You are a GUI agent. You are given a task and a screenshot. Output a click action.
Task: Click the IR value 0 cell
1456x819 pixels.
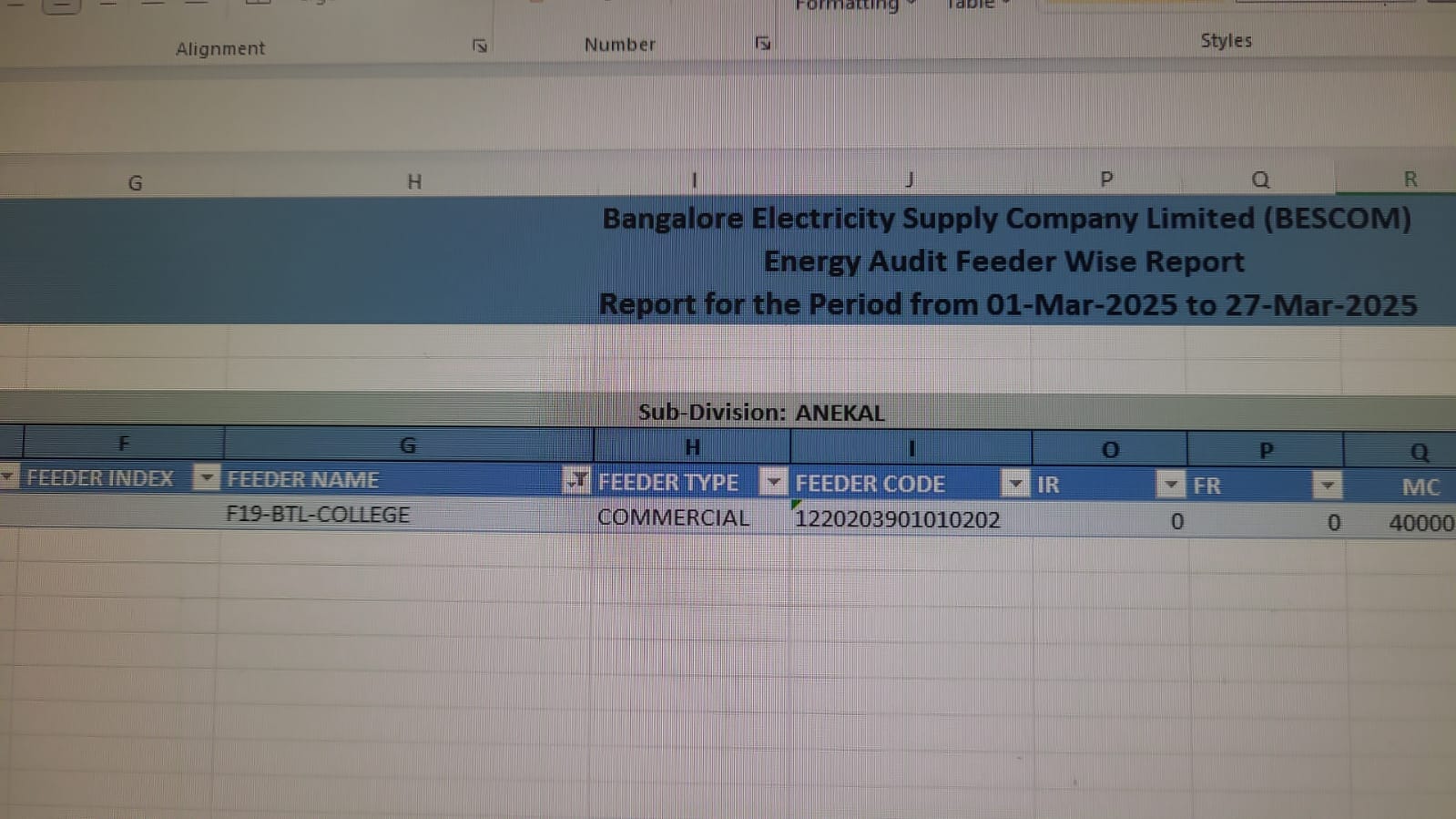point(1109,522)
